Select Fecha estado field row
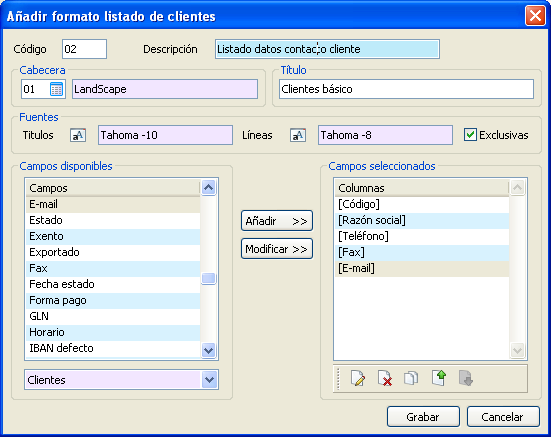 [x=113, y=284]
